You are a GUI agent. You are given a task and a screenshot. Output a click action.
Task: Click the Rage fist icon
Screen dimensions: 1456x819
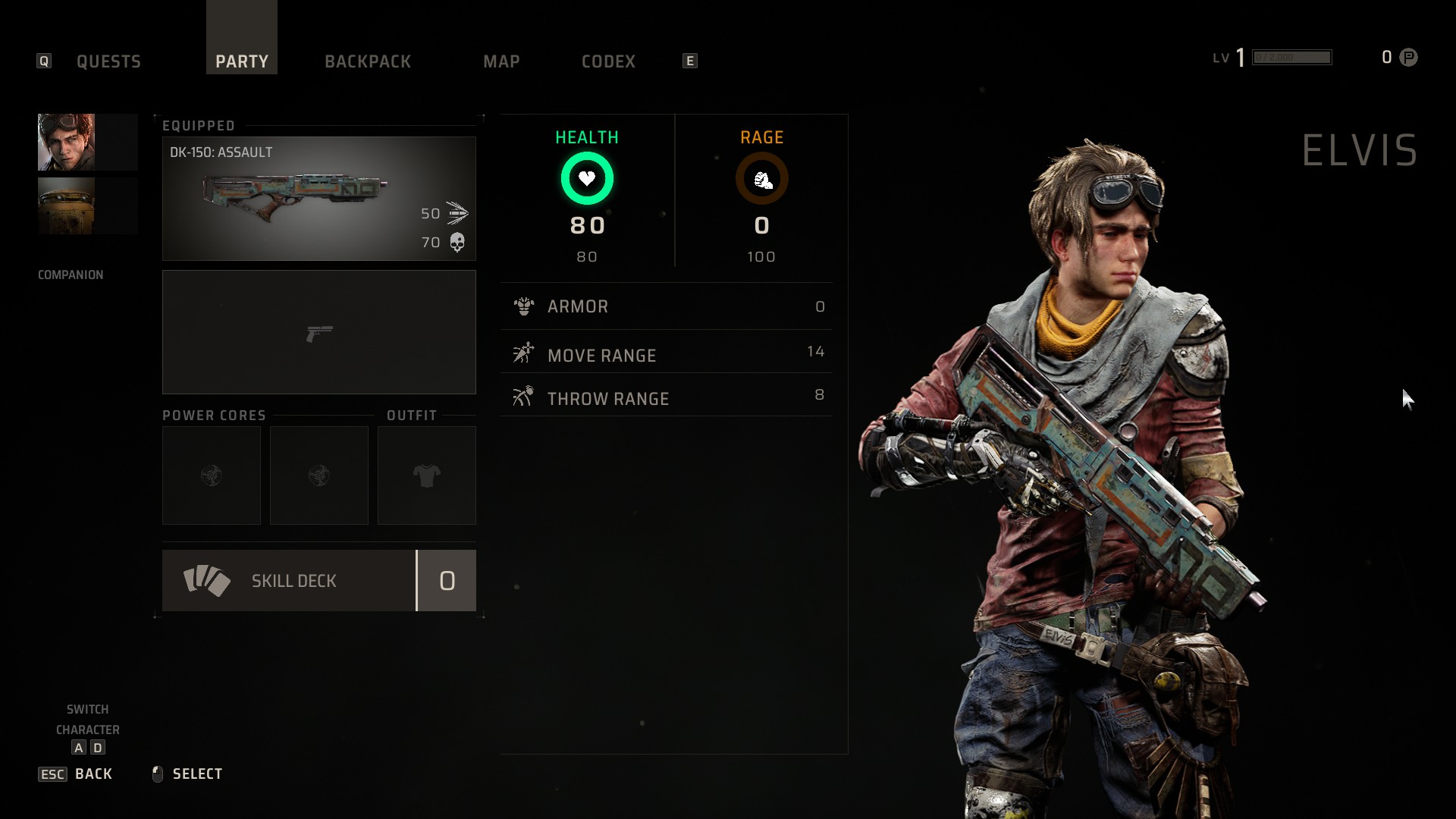[x=762, y=179]
